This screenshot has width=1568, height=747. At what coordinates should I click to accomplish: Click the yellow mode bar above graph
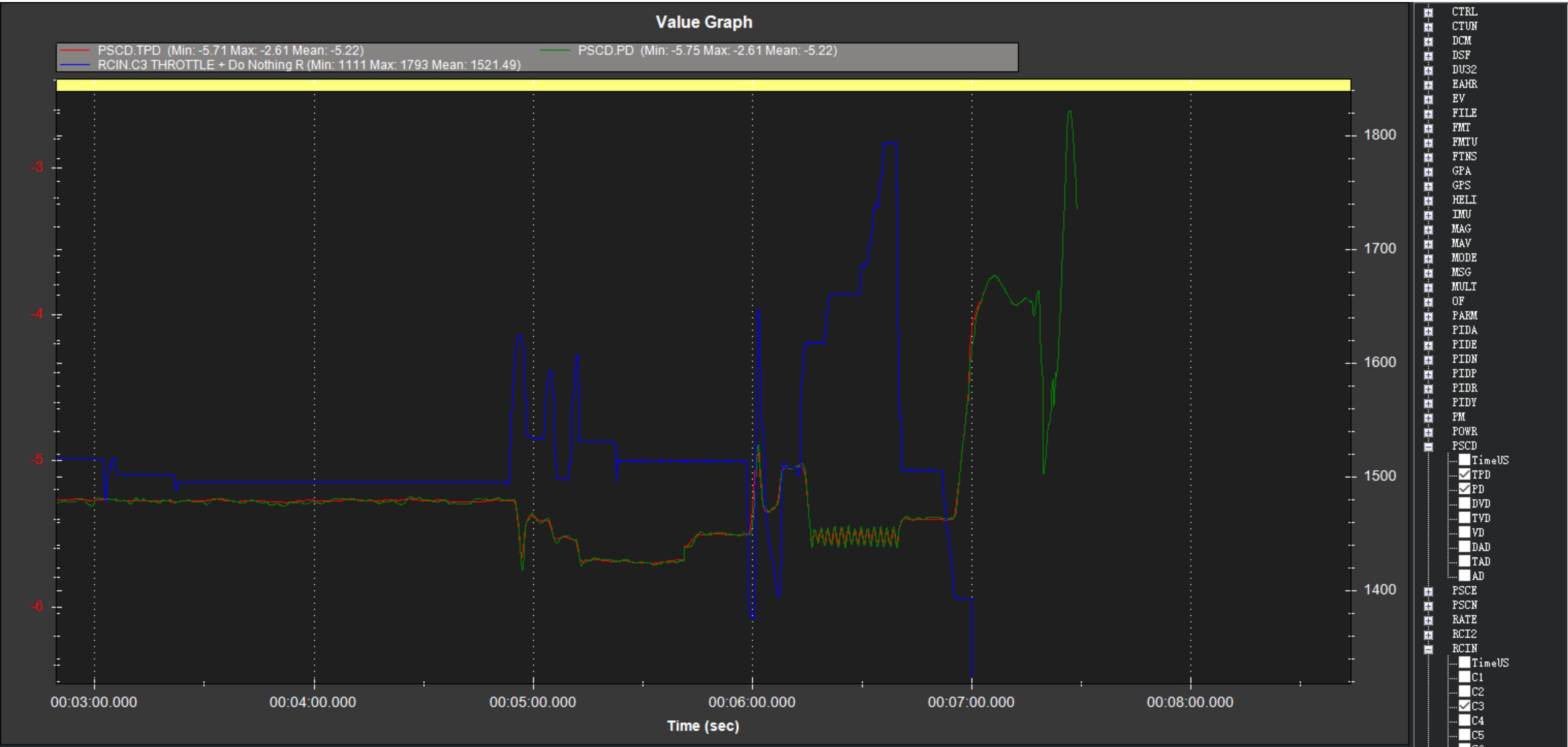703,86
